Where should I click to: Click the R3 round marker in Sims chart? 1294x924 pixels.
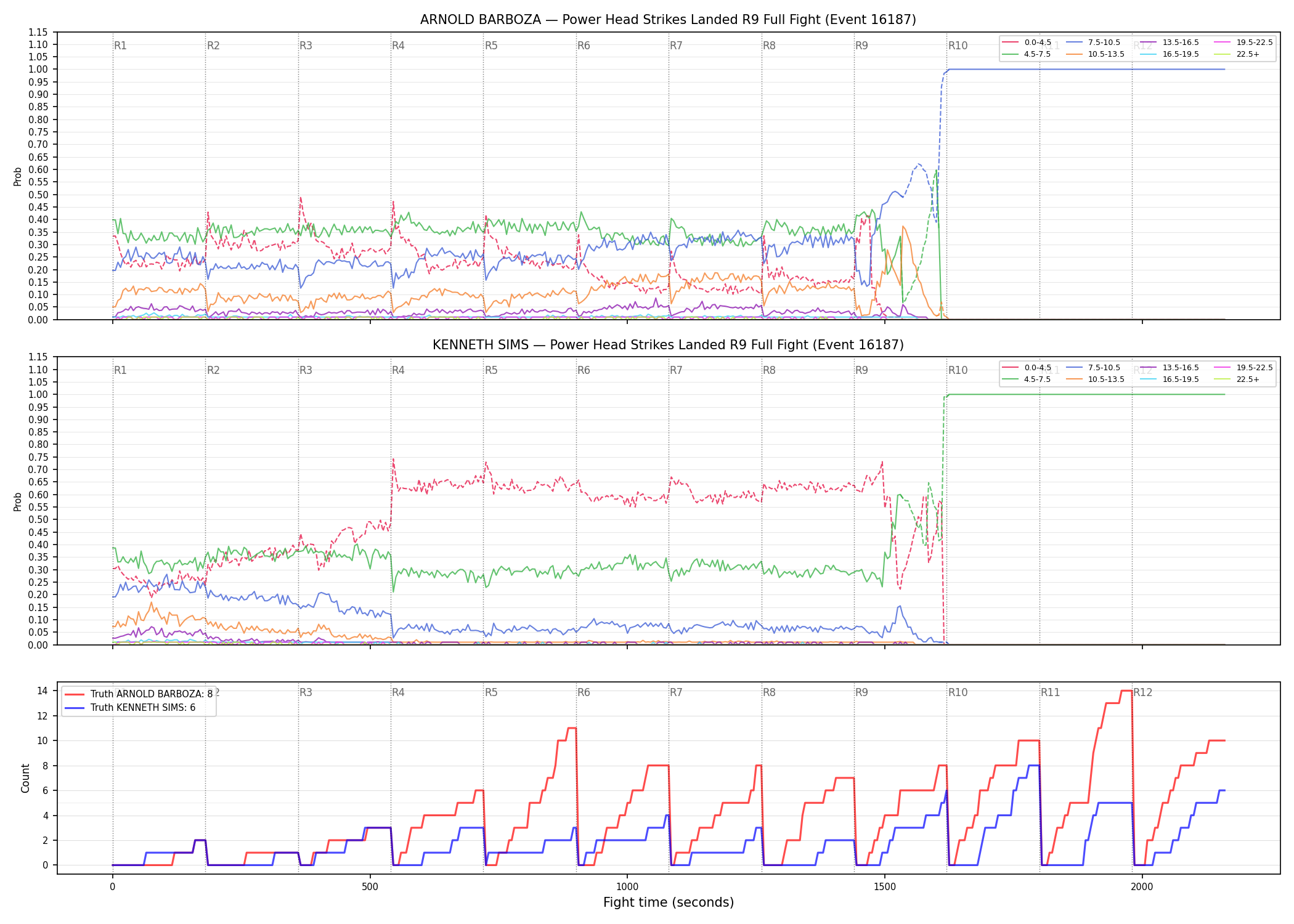pos(306,370)
